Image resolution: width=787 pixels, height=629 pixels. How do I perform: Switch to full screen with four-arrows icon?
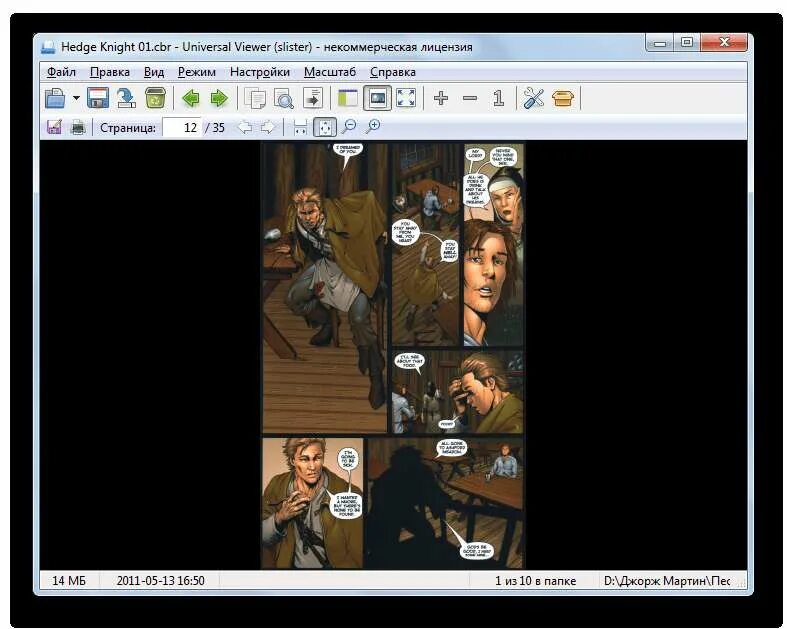click(x=406, y=98)
